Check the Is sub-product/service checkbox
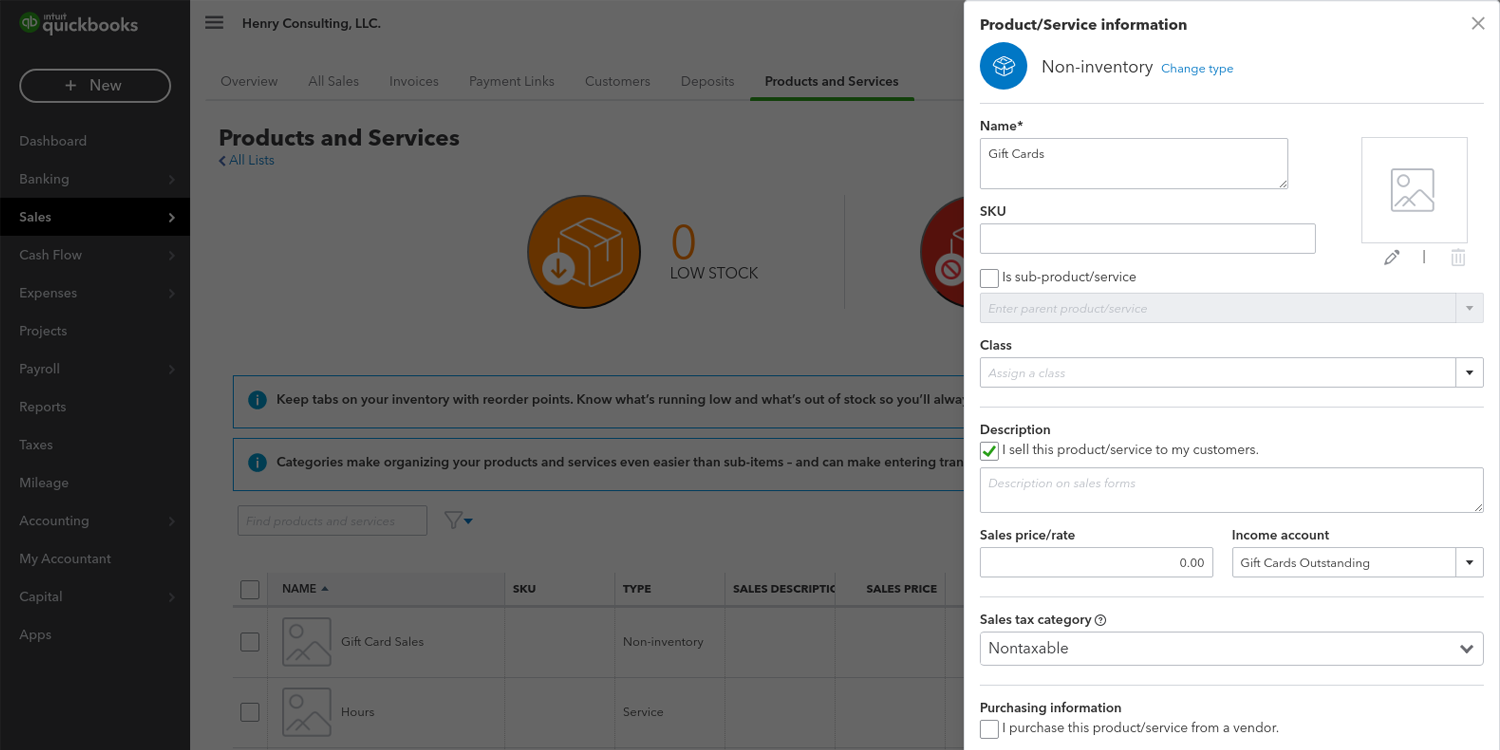The height and width of the screenshot is (750, 1500). pos(989,278)
